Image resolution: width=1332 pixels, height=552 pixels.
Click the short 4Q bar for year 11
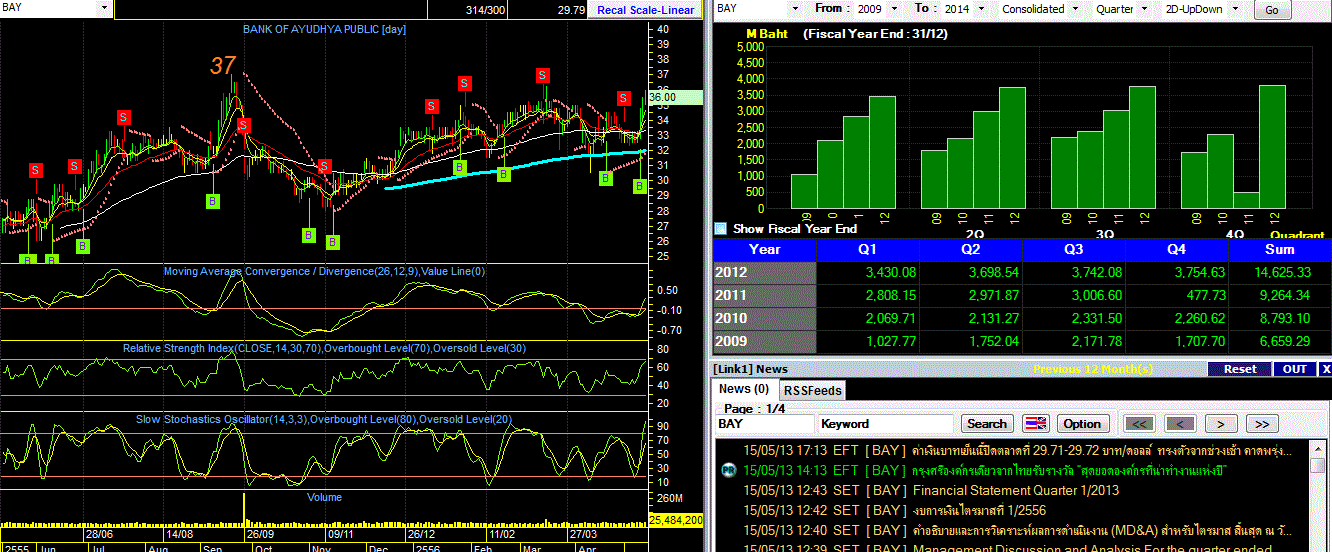[x=1245, y=200]
